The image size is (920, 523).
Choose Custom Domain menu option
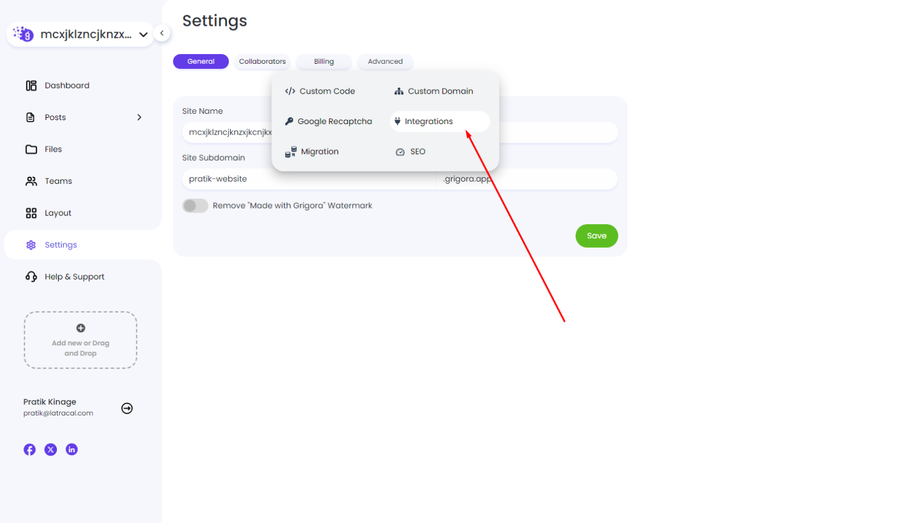click(440, 91)
